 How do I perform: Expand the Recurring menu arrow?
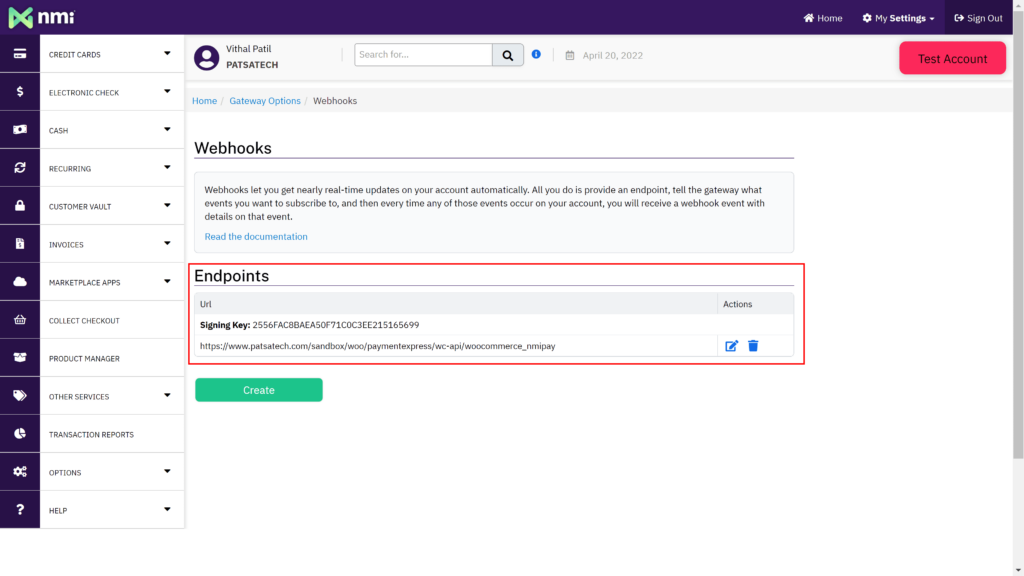pos(167,168)
